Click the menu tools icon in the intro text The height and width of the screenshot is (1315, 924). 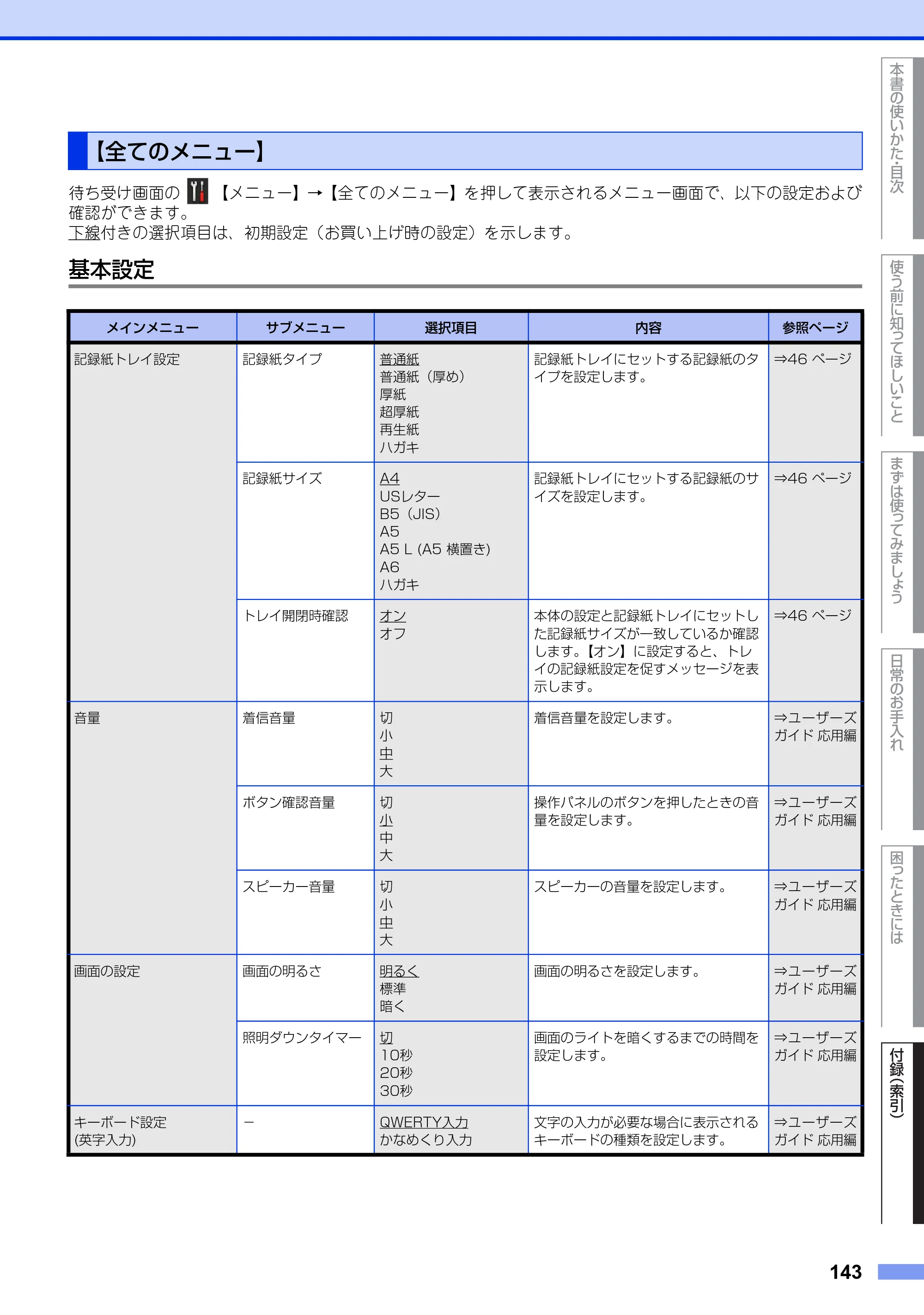tap(198, 191)
